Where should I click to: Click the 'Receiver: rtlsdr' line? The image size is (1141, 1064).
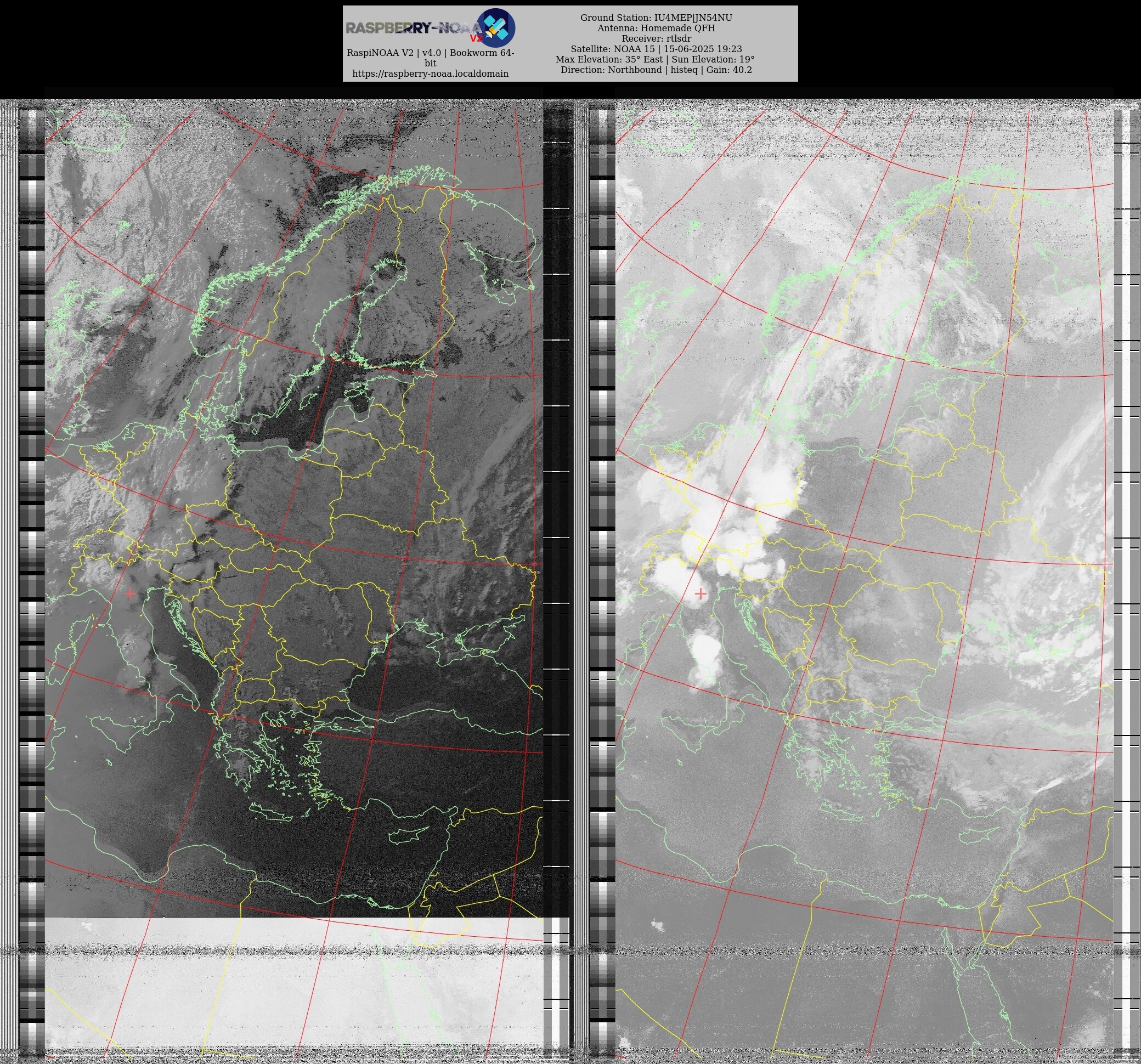(656, 38)
